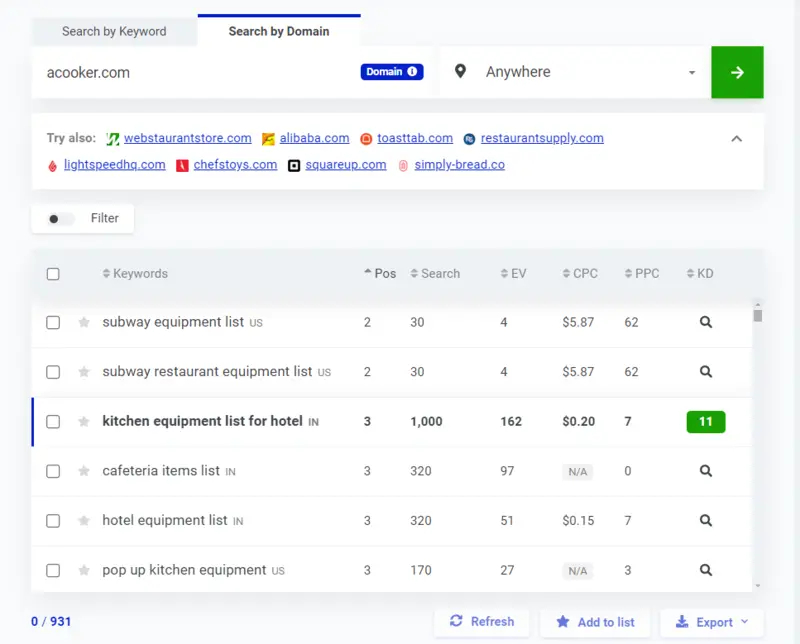Star the subway restaurant equipment list keyword

(84, 371)
